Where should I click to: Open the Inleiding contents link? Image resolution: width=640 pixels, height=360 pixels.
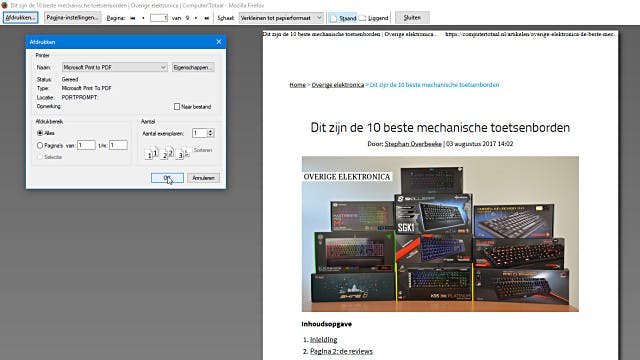(x=324, y=340)
